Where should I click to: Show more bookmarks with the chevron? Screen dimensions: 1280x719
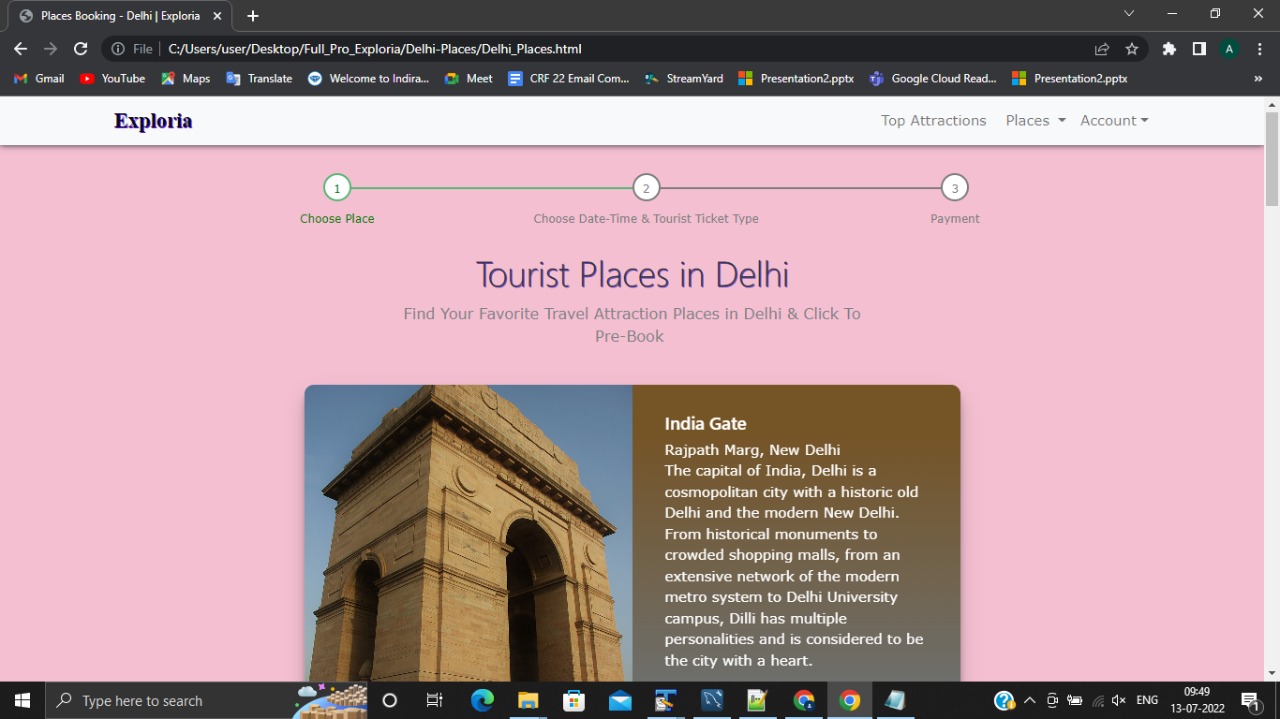1258,78
